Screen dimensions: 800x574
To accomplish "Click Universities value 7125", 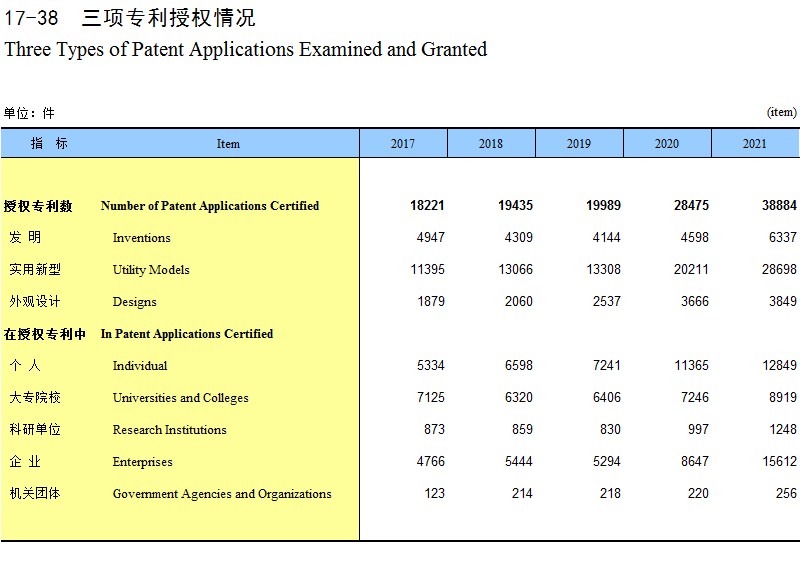I will pos(431,397).
